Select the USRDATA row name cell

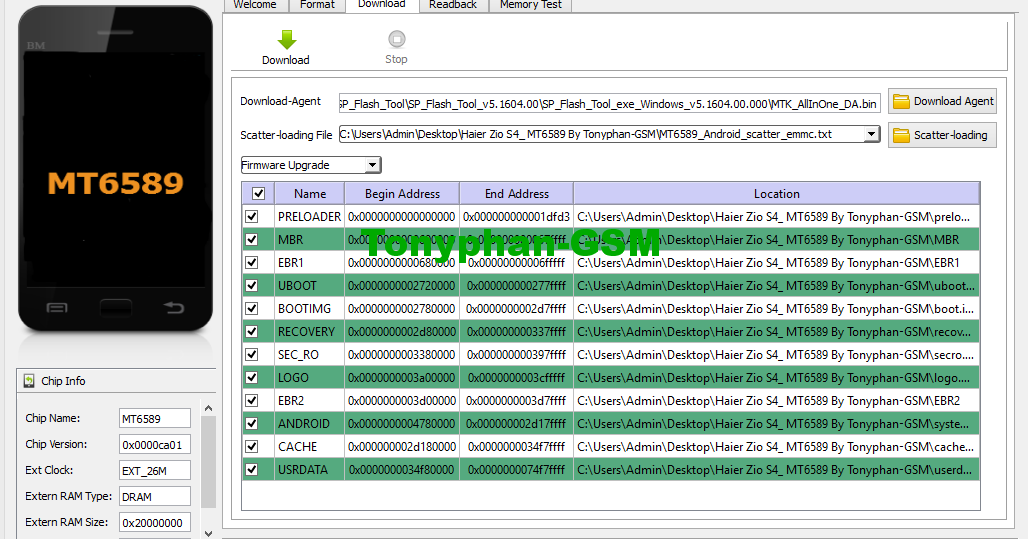coord(309,469)
